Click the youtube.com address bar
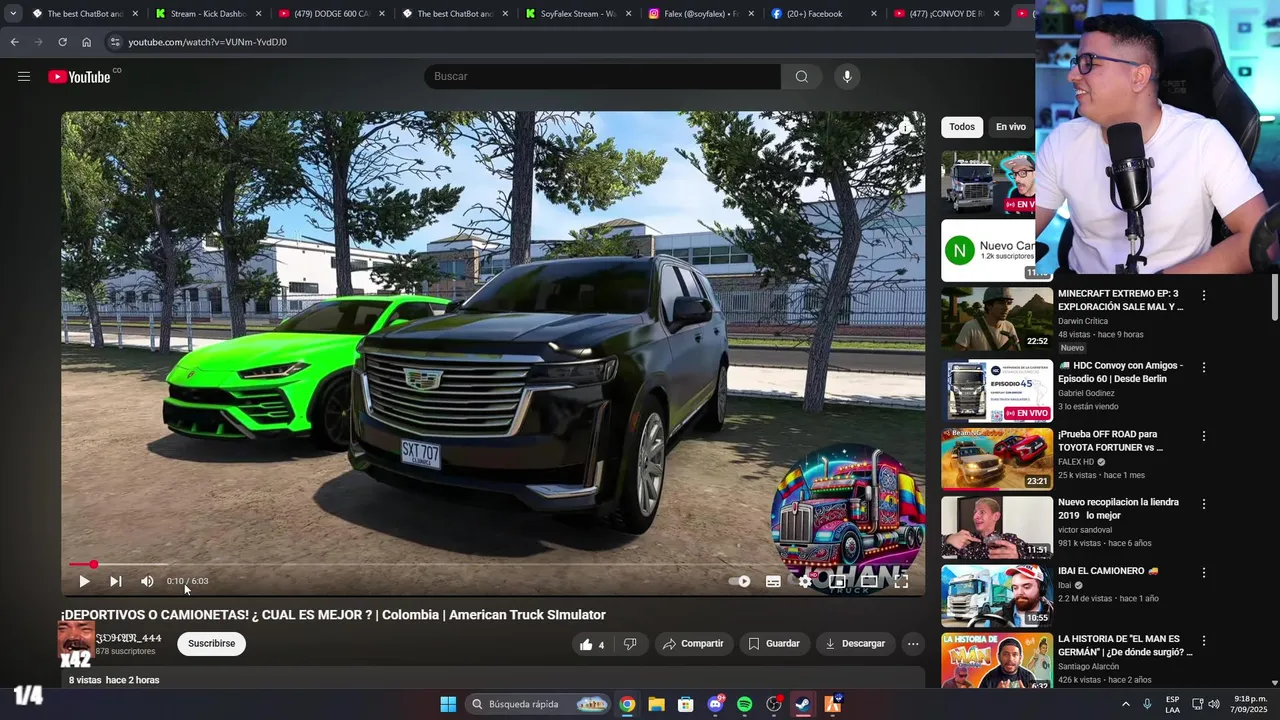Image resolution: width=1280 pixels, height=720 pixels. coord(570,42)
